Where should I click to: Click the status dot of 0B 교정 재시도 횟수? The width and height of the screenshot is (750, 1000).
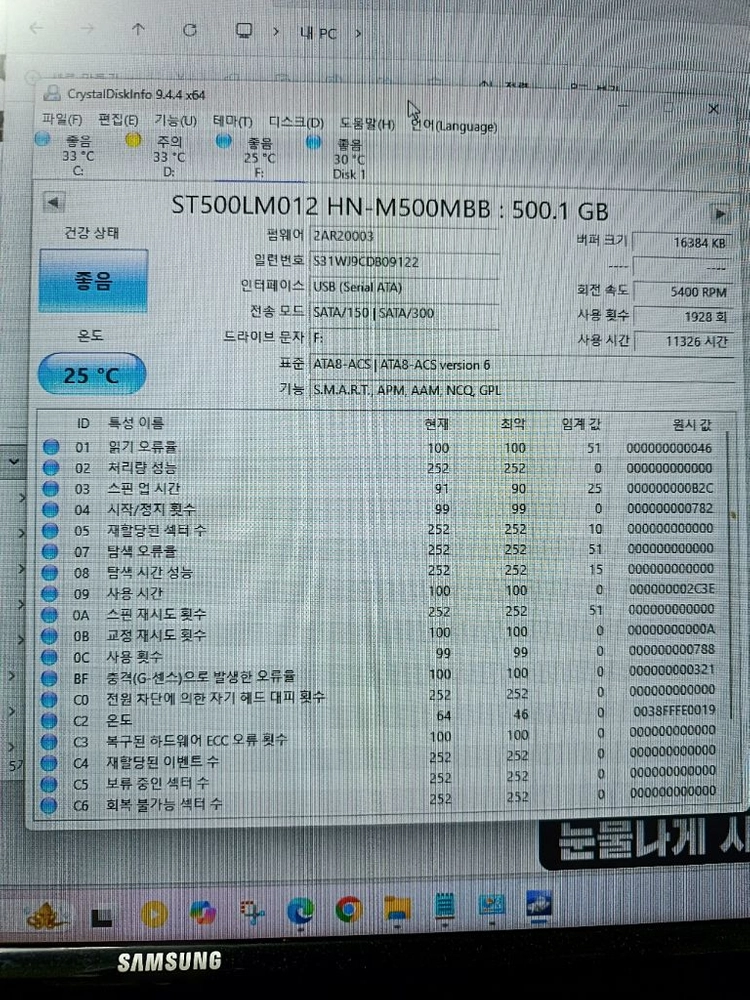tap(50, 636)
